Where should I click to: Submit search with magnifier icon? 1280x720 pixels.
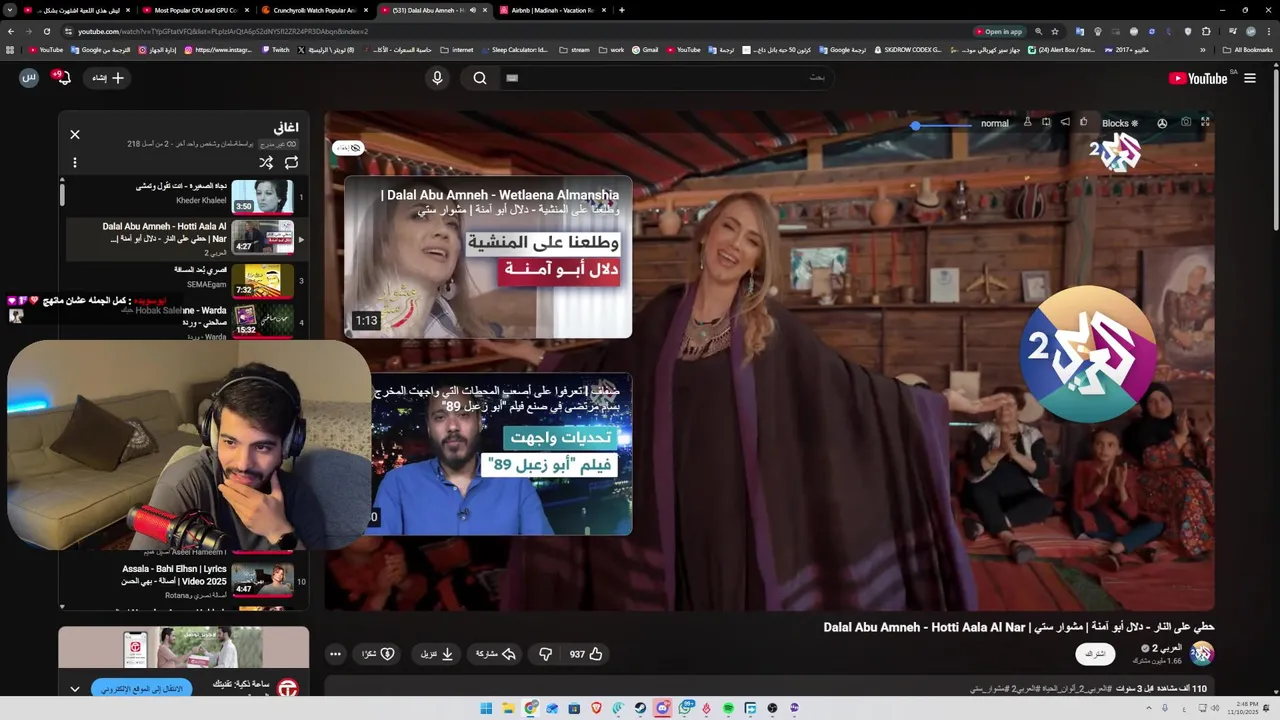pos(480,78)
